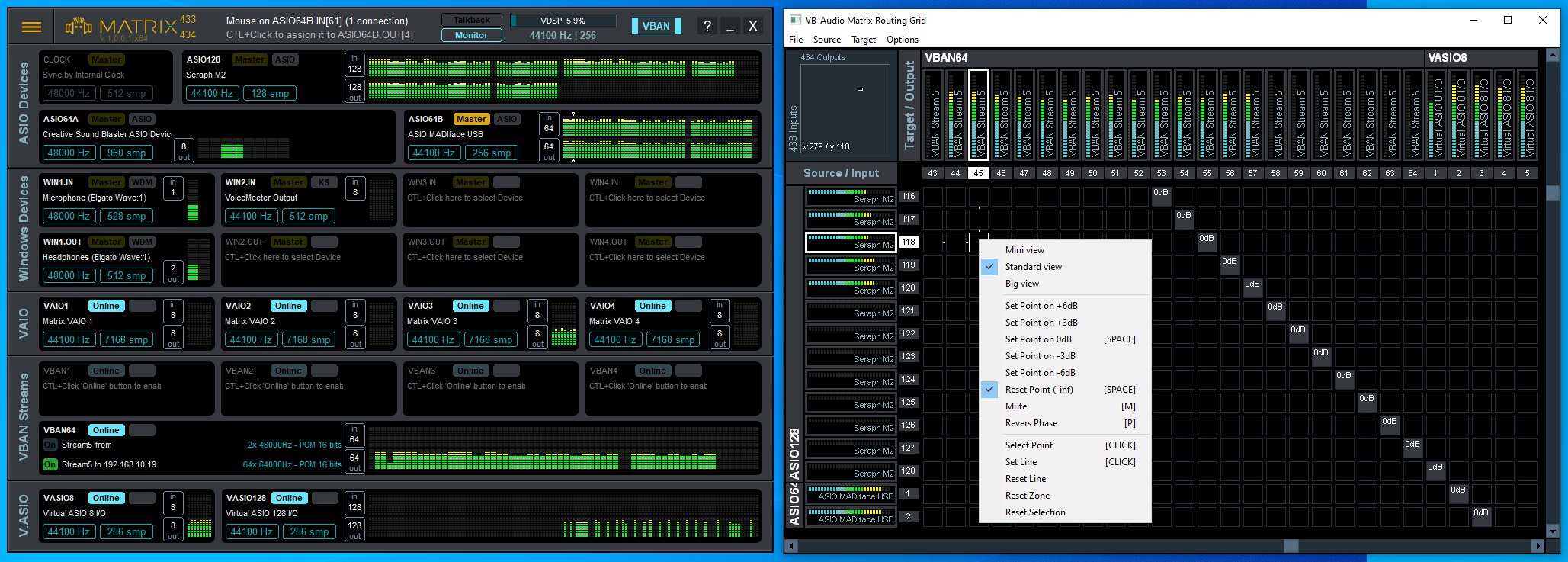The height and width of the screenshot is (562, 1568).
Task: Click the 0dB routing point on row 116
Action: pos(1161,196)
